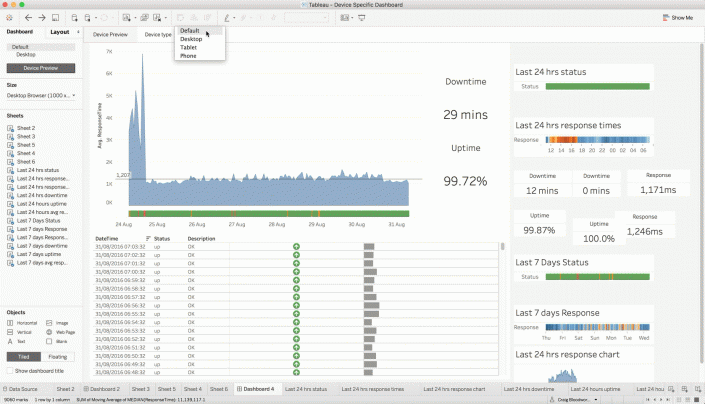Open Last 24 hrs status tab

[x=306, y=389]
